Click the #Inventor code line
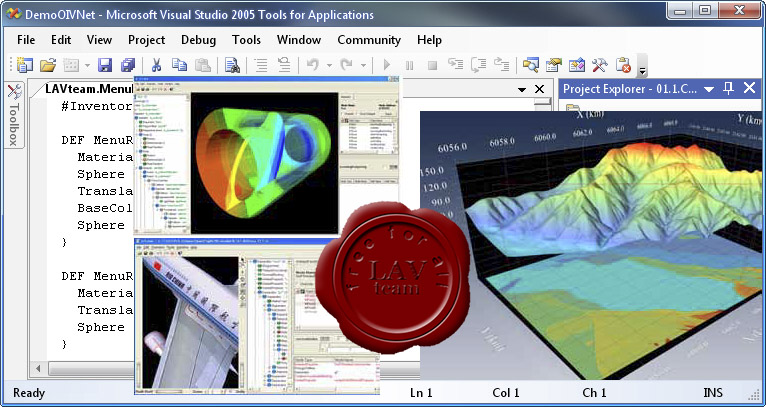 coord(96,107)
